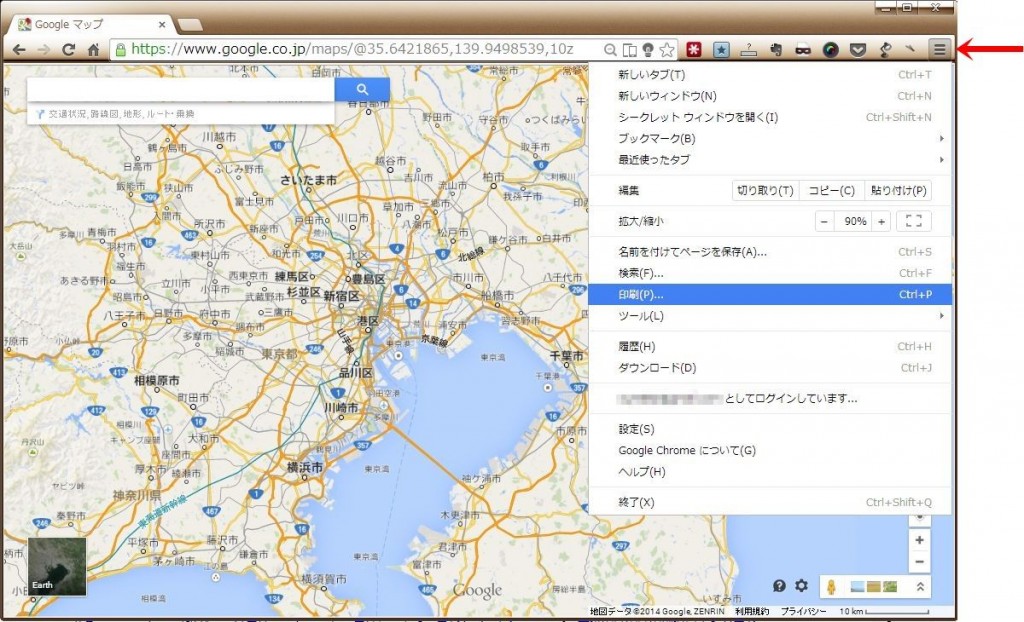Image resolution: width=1024 pixels, height=622 pixels.
Task: Go to the browser home page icon
Action: point(93,50)
